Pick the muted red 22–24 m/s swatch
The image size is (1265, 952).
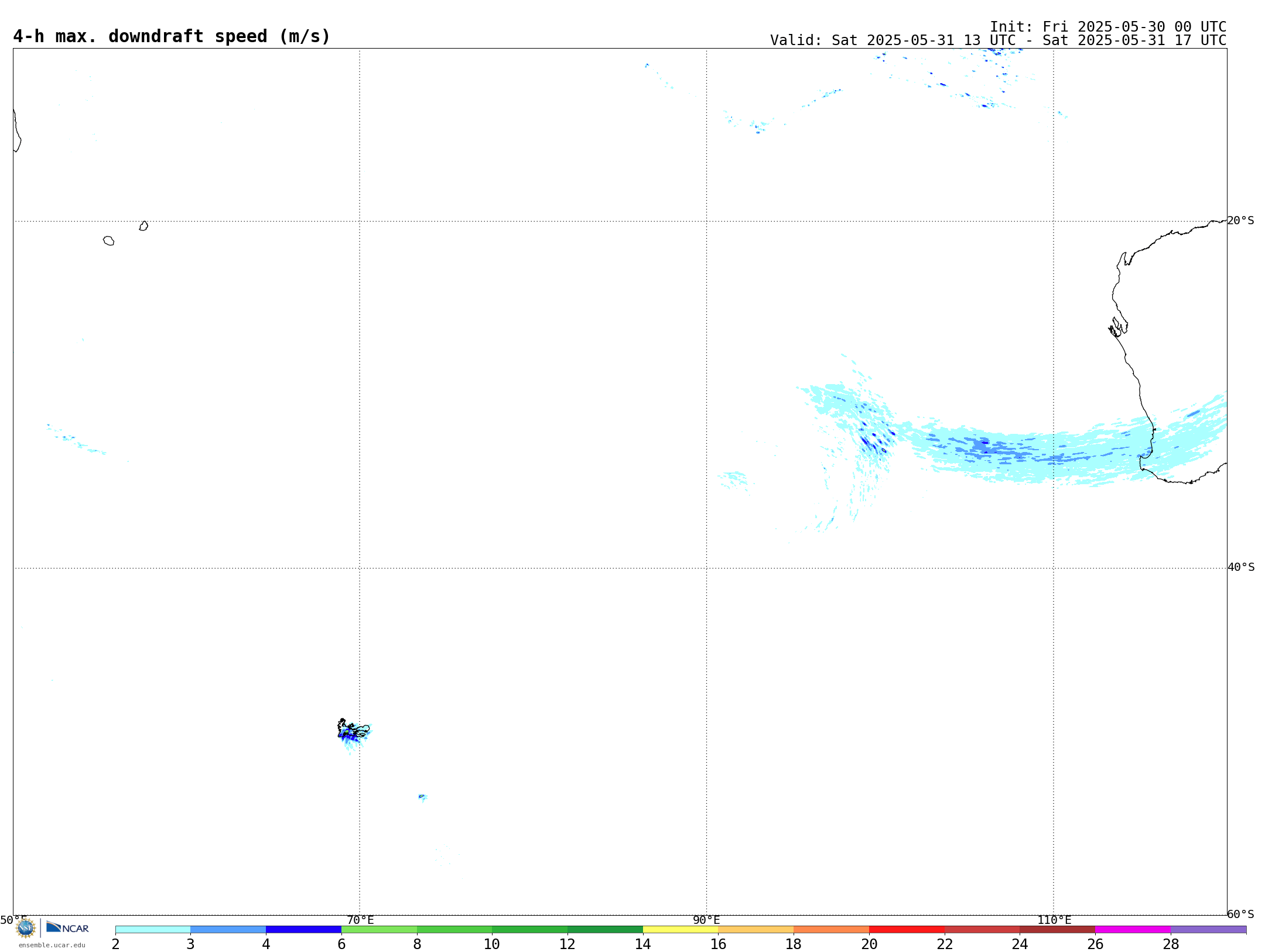pyautogui.click(x=982, y=930)
